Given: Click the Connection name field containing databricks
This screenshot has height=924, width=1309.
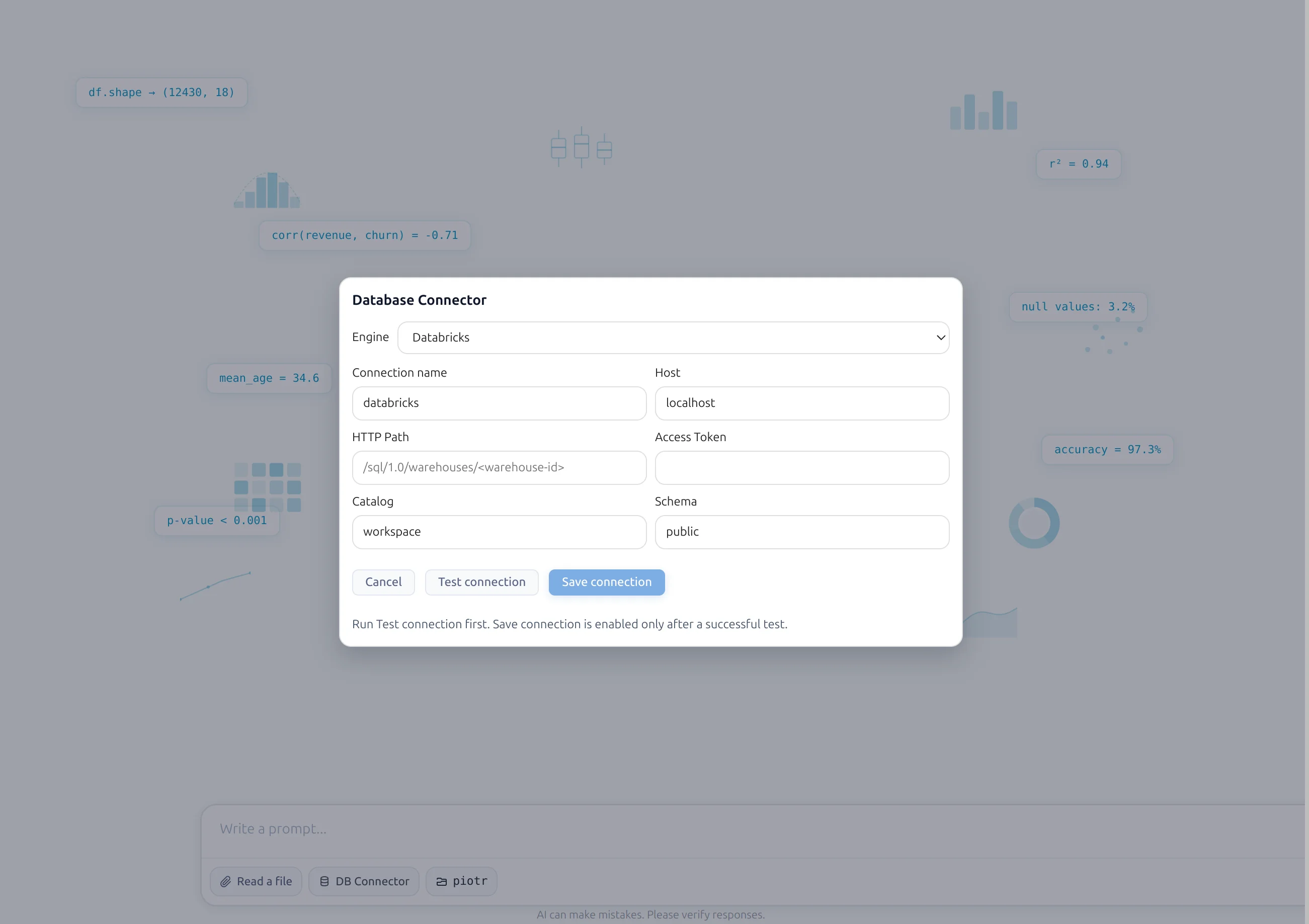Looking at the screenshot, I should tap(499, 403).
